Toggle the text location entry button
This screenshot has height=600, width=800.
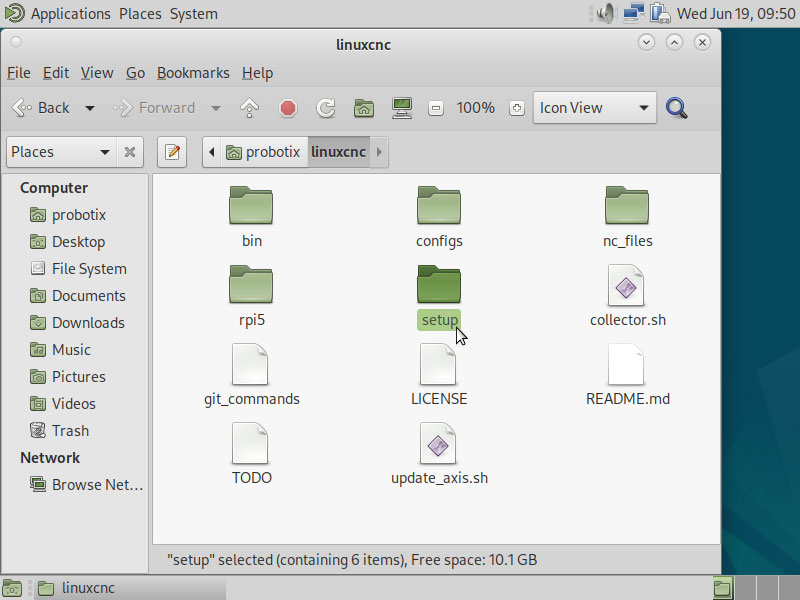172,152
